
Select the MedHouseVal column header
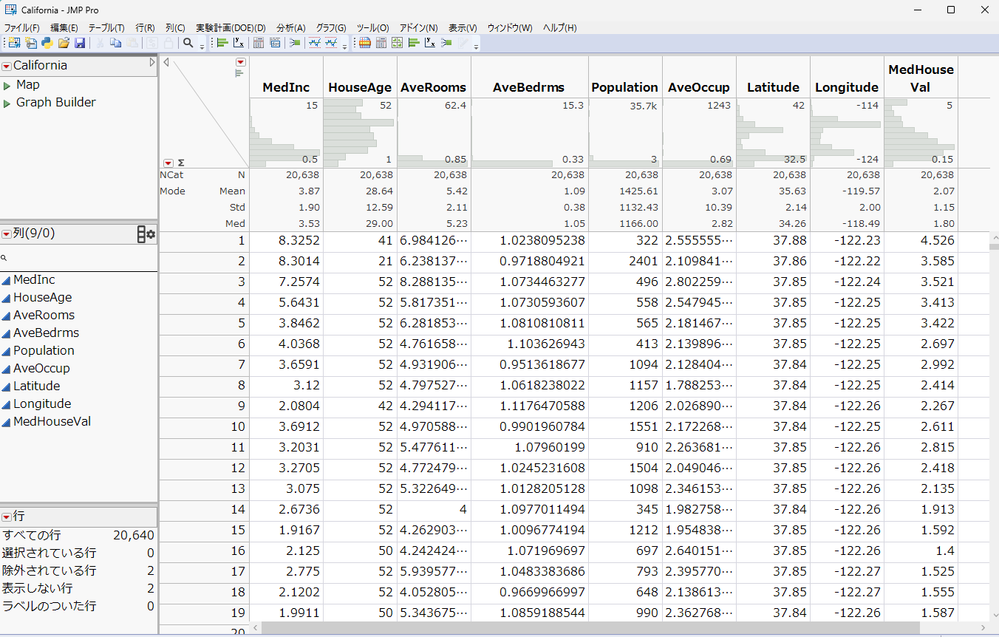pyautogui.click(x=920, y=78)
